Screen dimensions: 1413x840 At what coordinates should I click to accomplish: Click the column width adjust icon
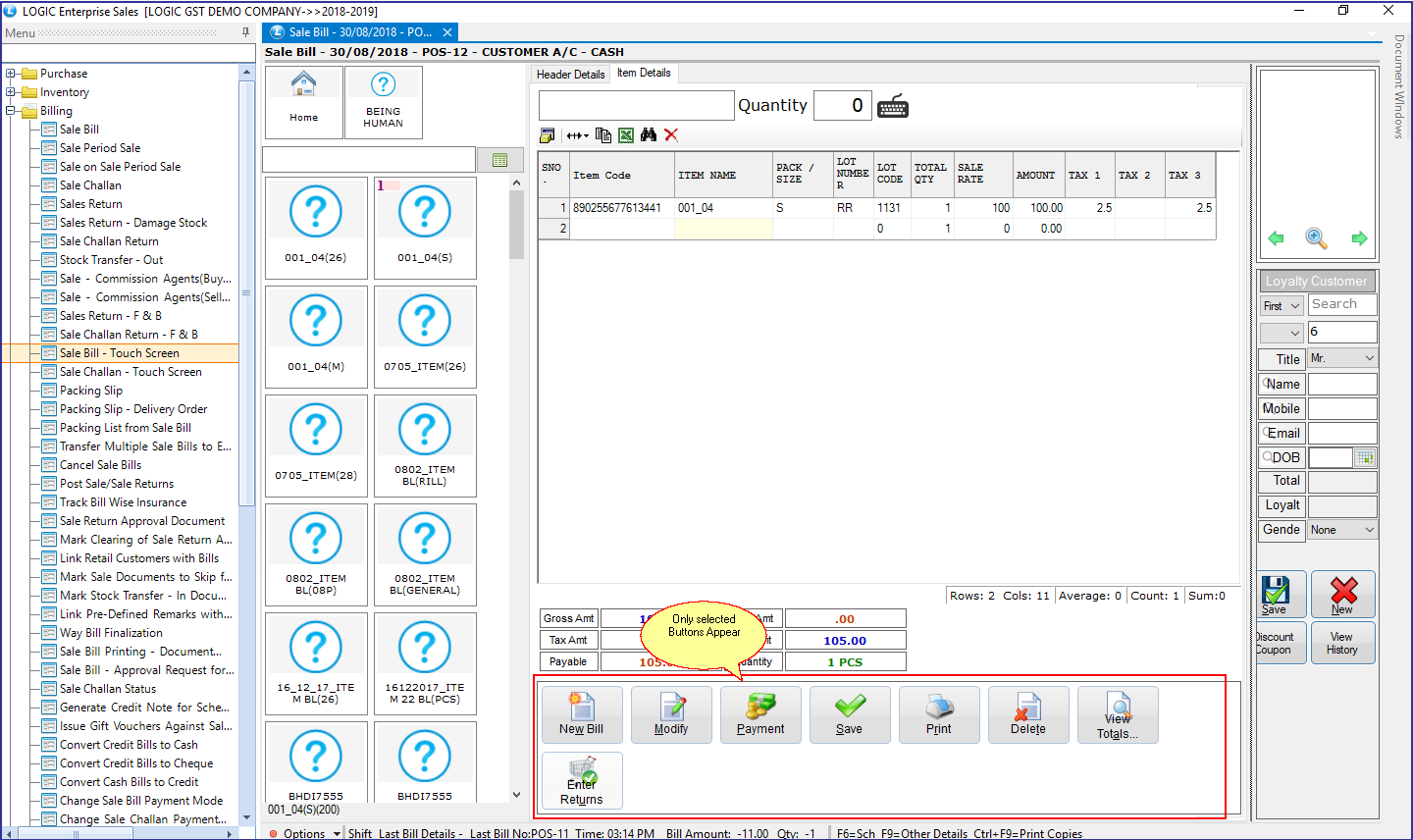pyautogui.click(x=577, y=135)
